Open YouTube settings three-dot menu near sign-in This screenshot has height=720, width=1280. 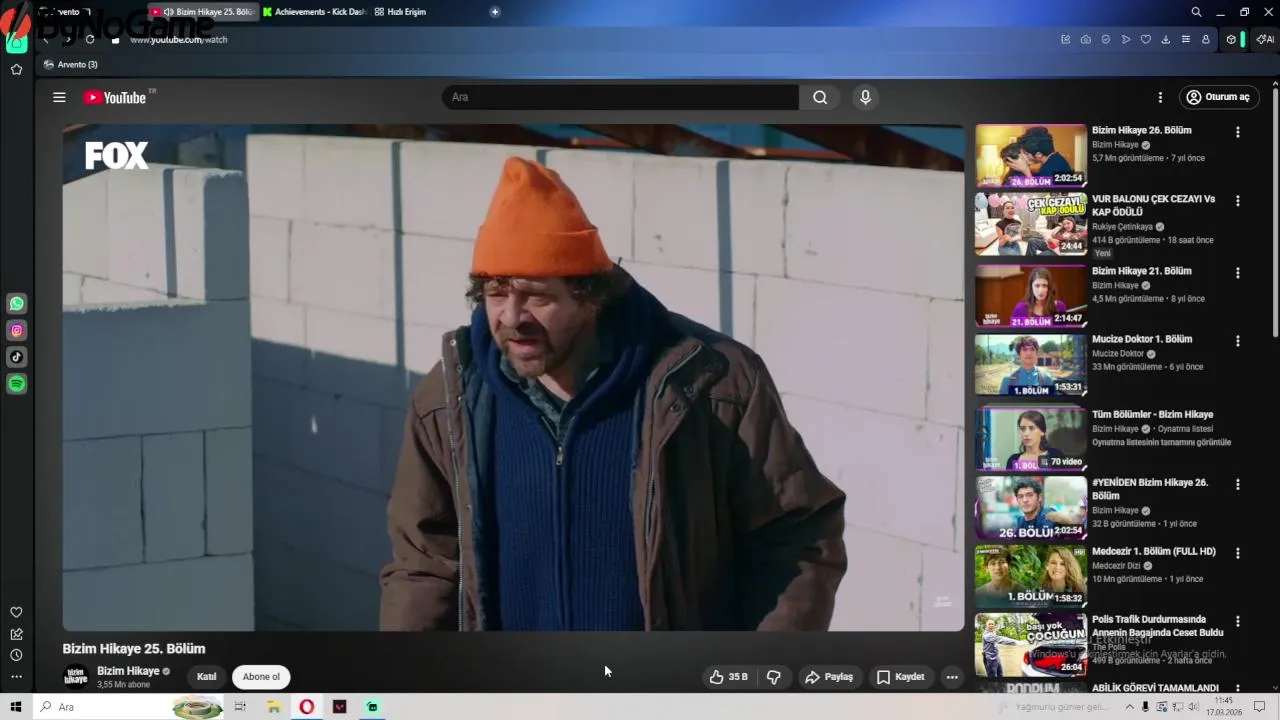(x=1160, y=97)
